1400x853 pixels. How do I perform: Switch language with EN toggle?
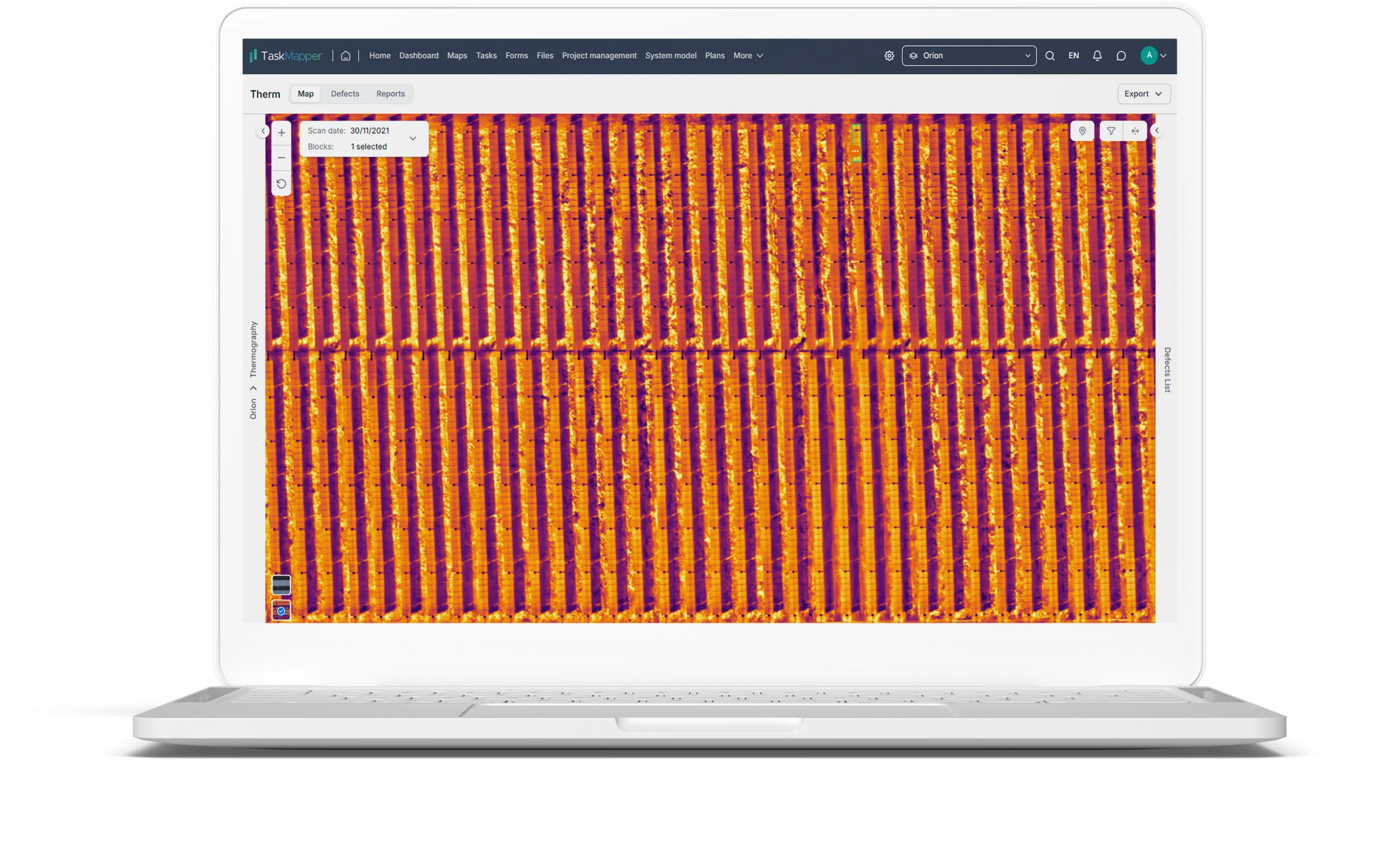(x=1073, y=56)
